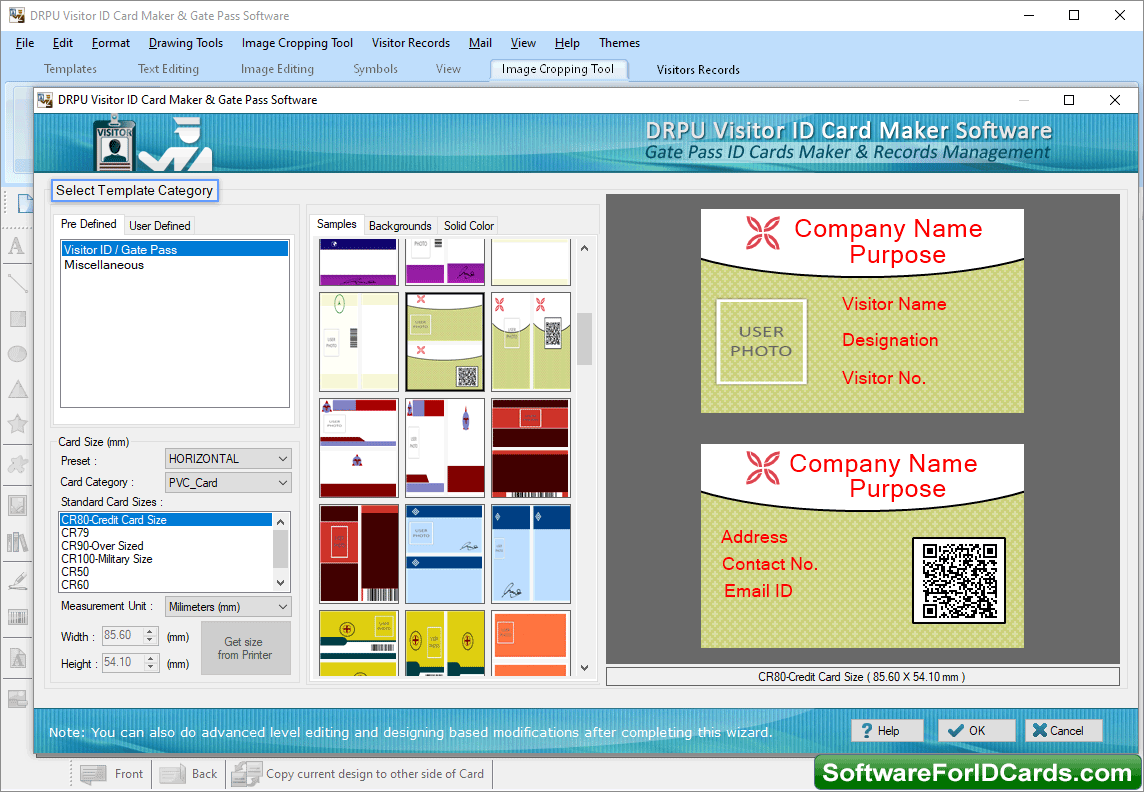Click down arrow of card sizes list scrollbar
The height and width of the screenshot is (792, 1144).
click(281, 583)
